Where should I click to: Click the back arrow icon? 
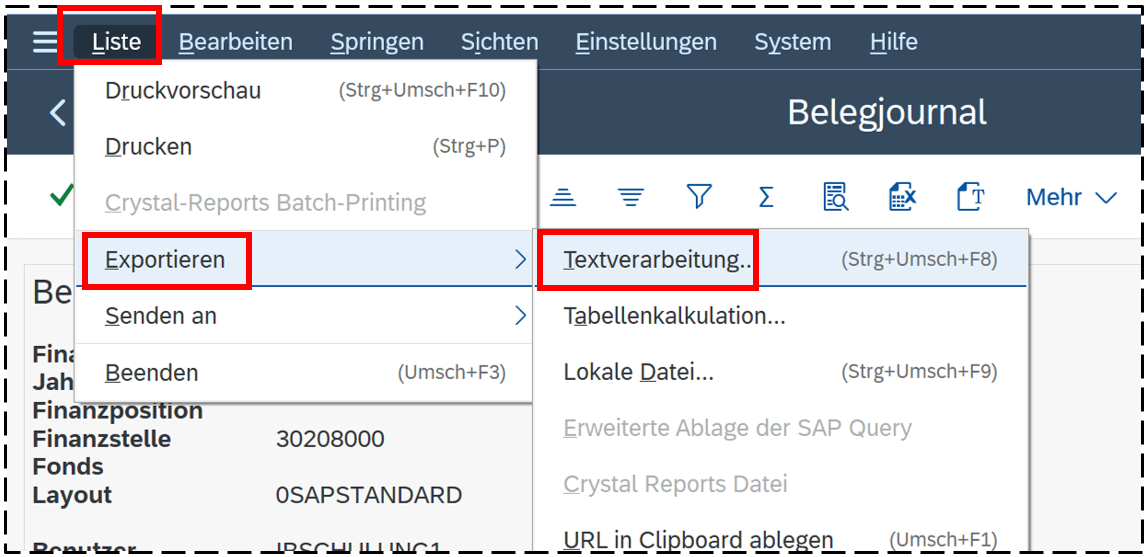(x=58, y=112)
